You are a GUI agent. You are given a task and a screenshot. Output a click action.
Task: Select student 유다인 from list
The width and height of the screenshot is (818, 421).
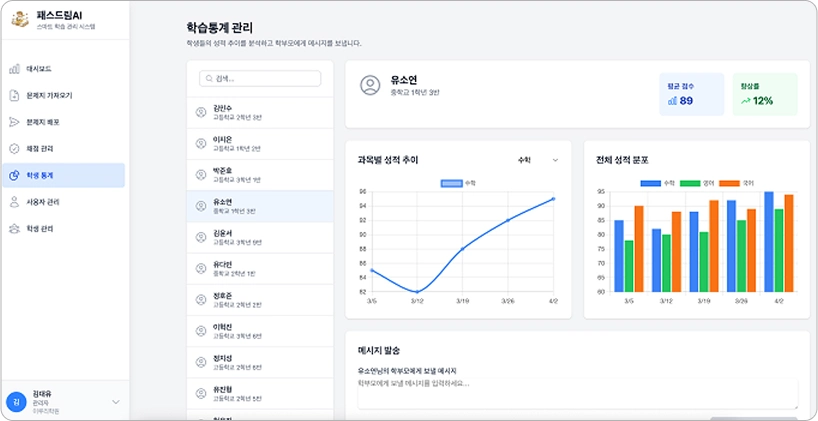[x=260, y=269]
